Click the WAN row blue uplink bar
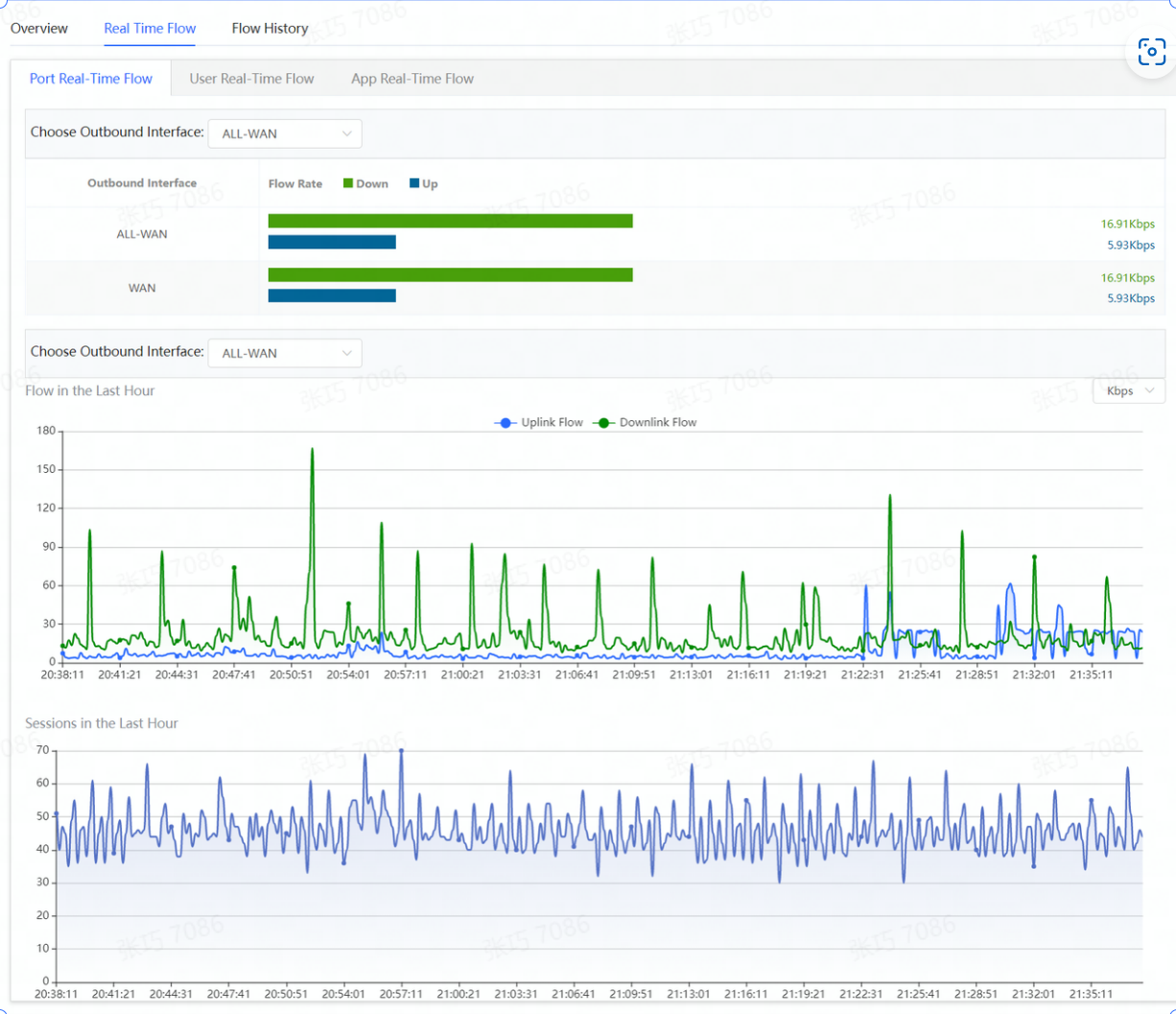The height and width of the screenshot is (1014, 1176). click(332, 295)
